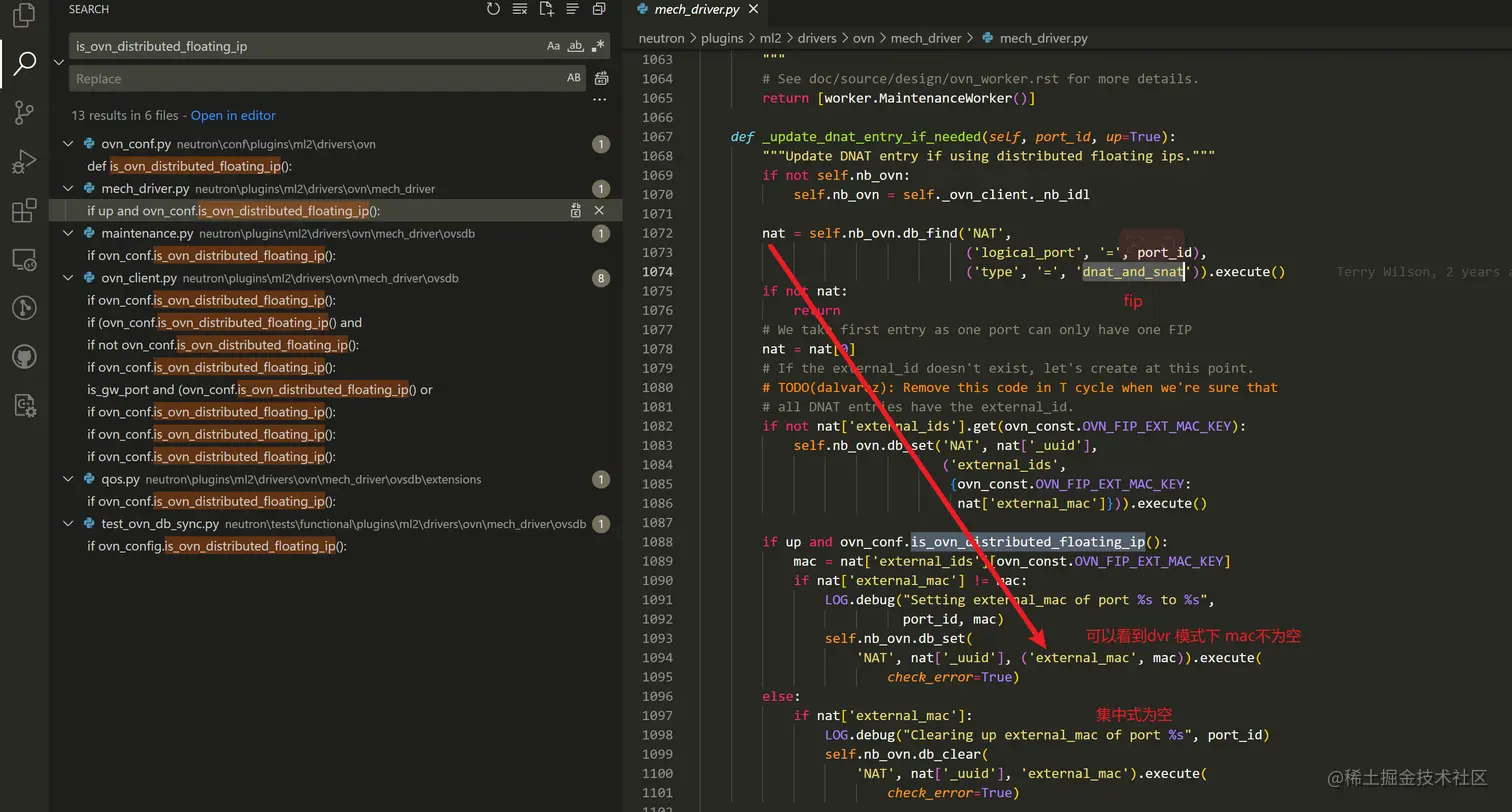
Task: Open the Run and Debug view
Action: coord(24,161)
